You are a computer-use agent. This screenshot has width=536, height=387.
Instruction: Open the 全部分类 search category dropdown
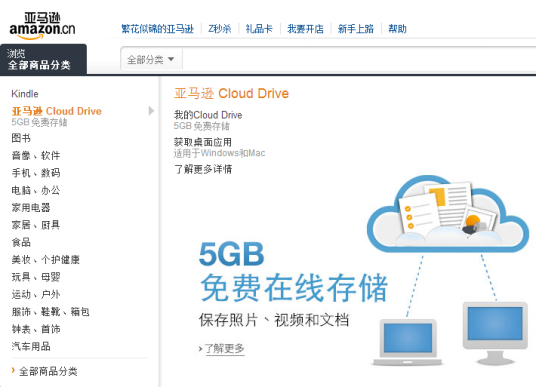(x=151, y=60)
